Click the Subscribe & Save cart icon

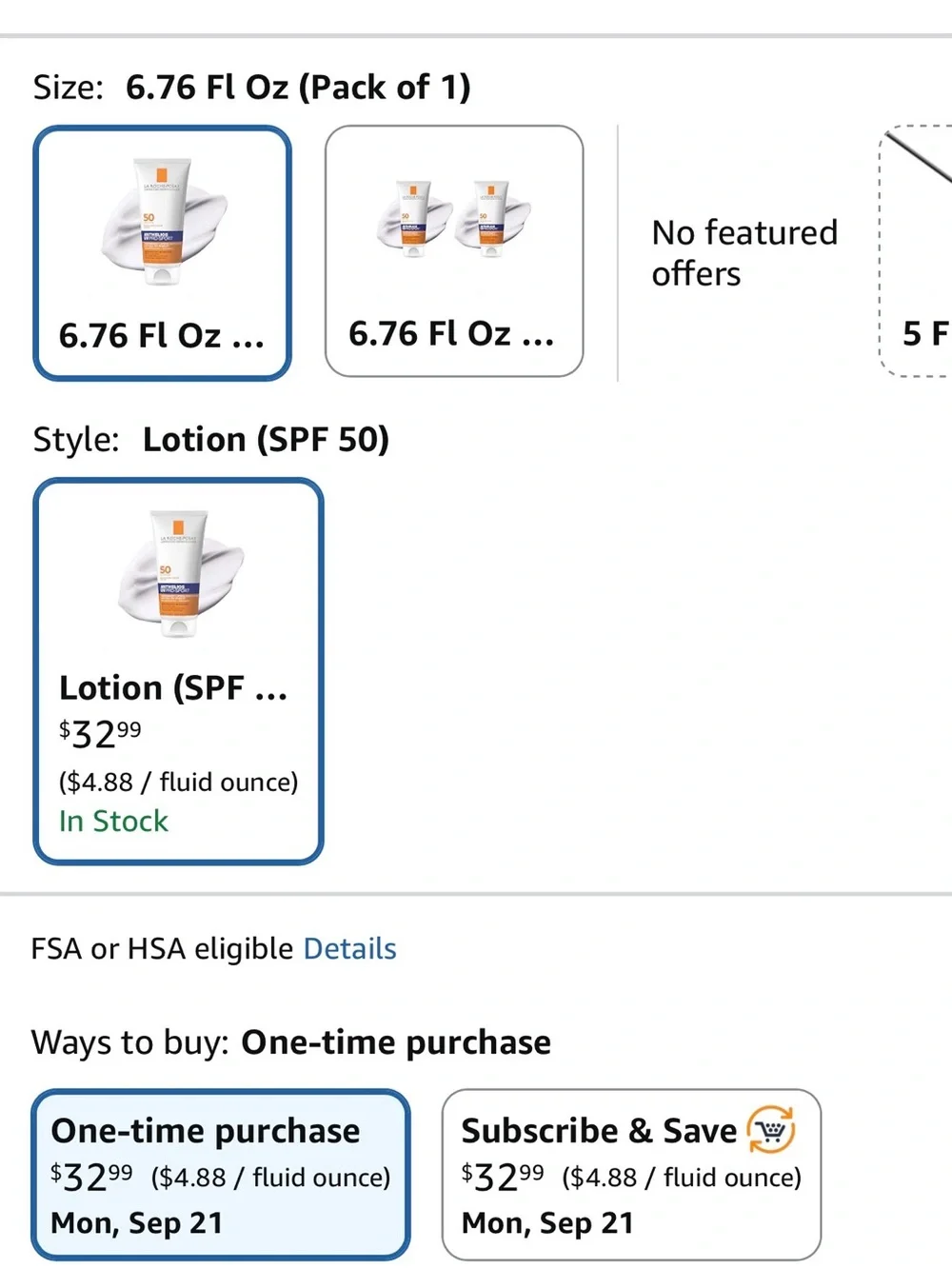pyautogui.click(x=771, y=1130)
